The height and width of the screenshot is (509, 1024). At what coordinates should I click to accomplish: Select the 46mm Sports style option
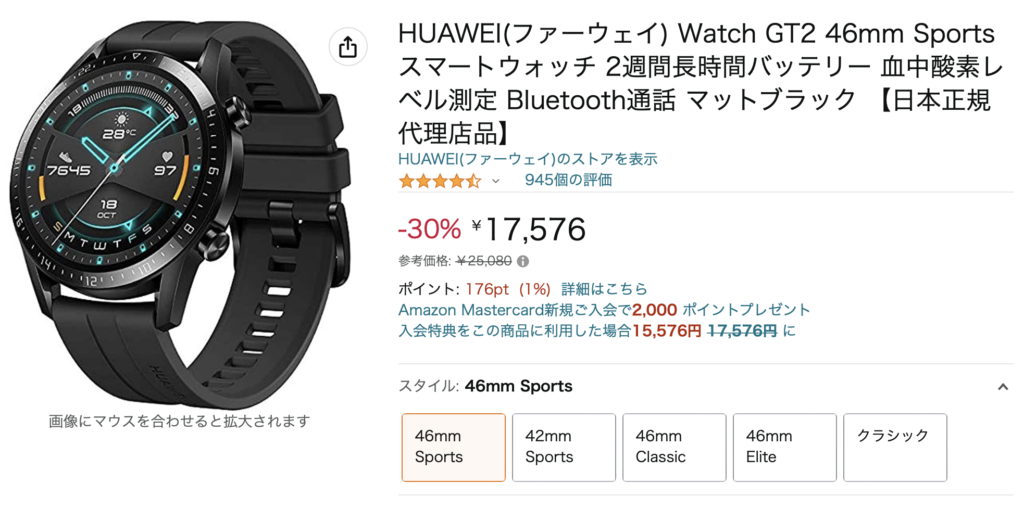453,447
